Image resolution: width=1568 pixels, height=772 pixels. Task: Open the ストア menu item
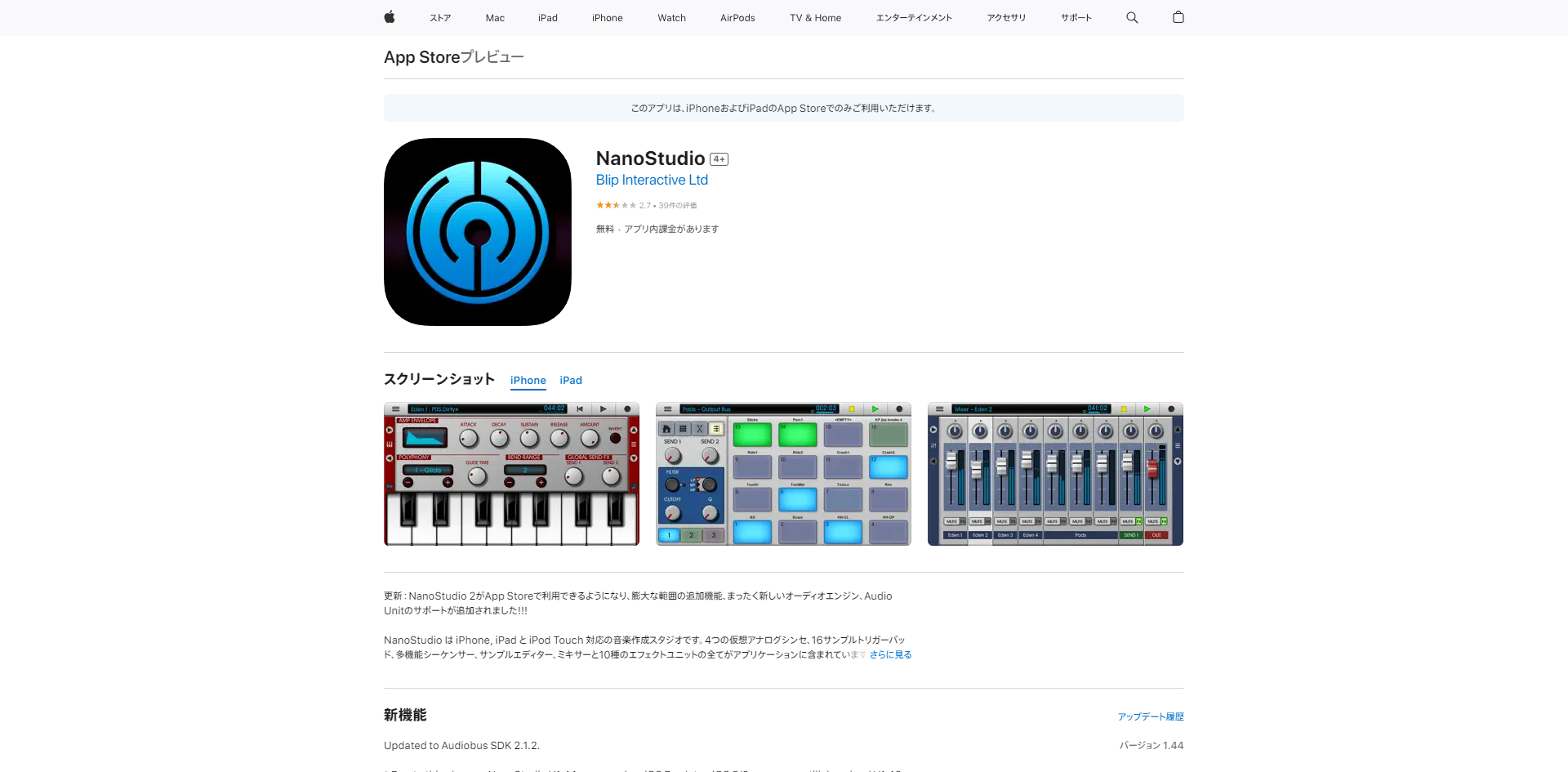[x=439, y=17]
